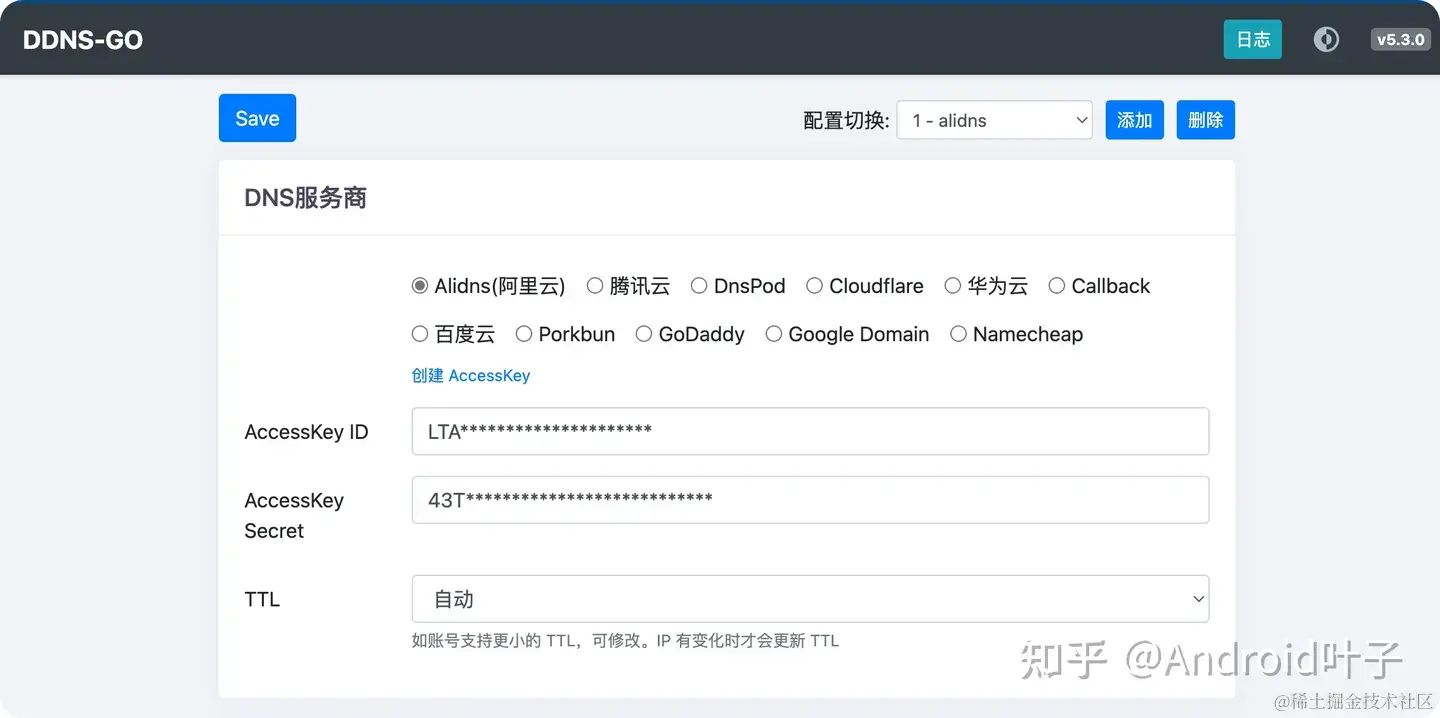Click the TTL field label
Image resolution: width=1440 pixels, height=718 pixels.
coord(262,600)
